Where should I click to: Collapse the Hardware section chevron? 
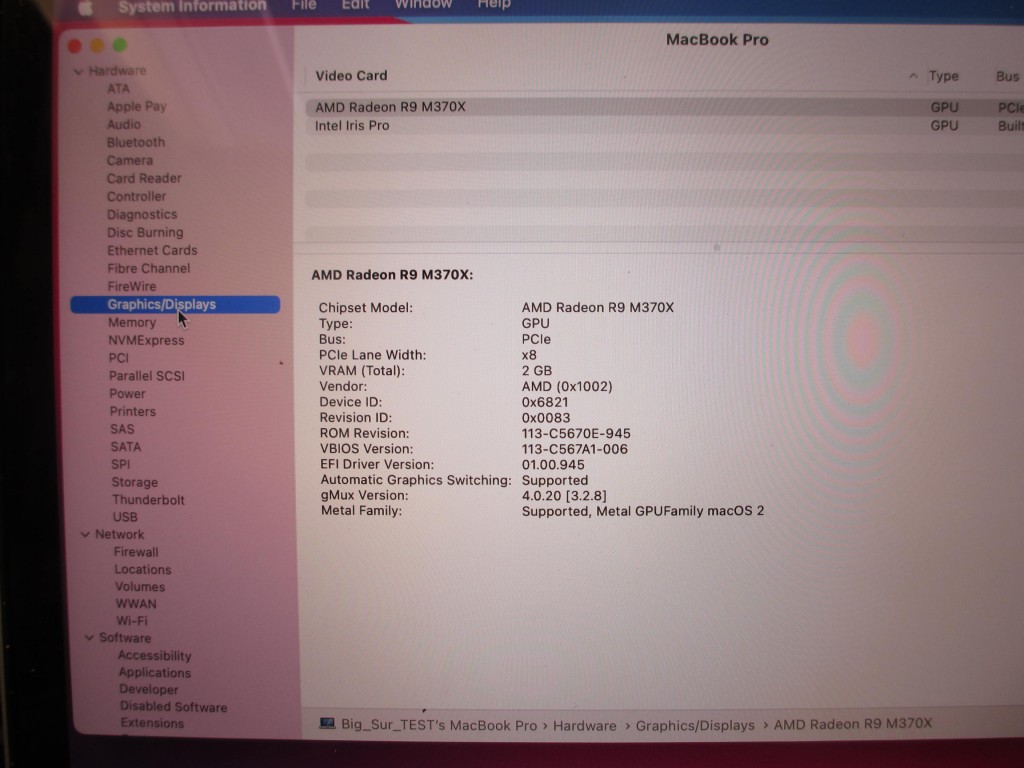(x=78, y=71)
